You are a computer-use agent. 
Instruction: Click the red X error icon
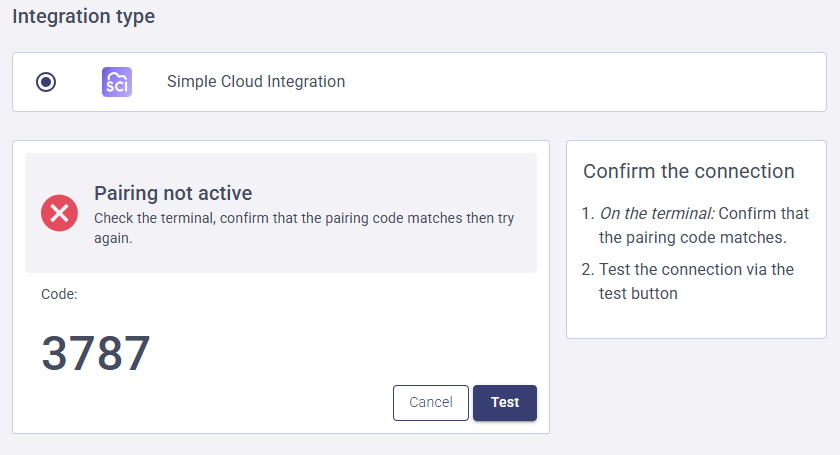(59, 212)
